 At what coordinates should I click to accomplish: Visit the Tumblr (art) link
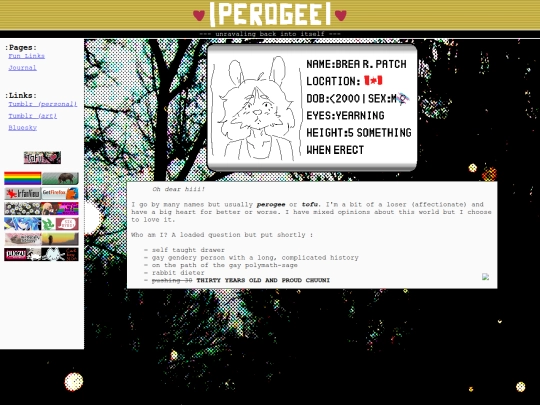point(33,116)
